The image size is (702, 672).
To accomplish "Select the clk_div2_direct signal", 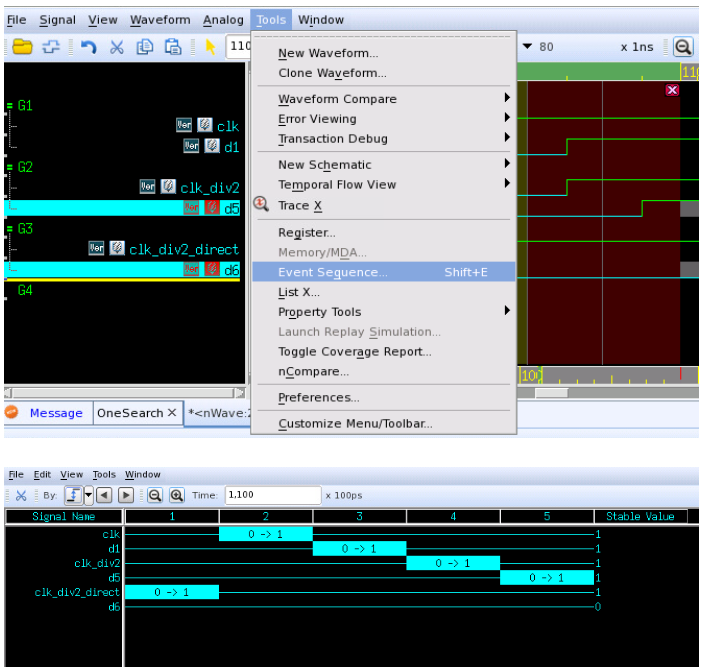I will coord(184,249).
